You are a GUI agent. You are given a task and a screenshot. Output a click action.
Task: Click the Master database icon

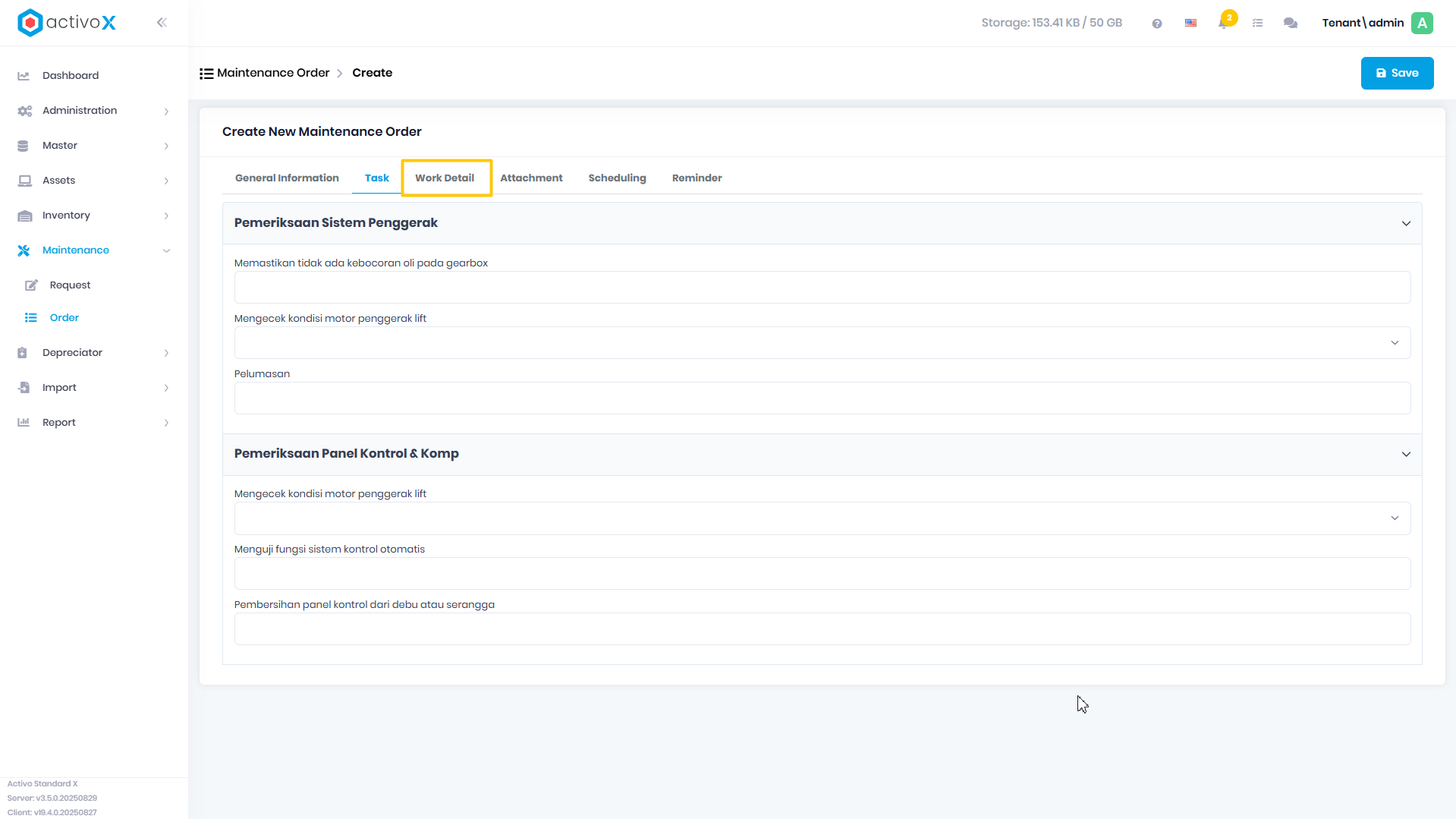23,146
